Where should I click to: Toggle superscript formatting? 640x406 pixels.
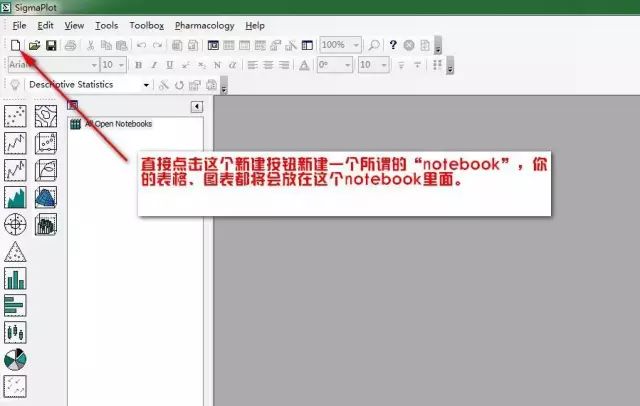coord(186,65)
